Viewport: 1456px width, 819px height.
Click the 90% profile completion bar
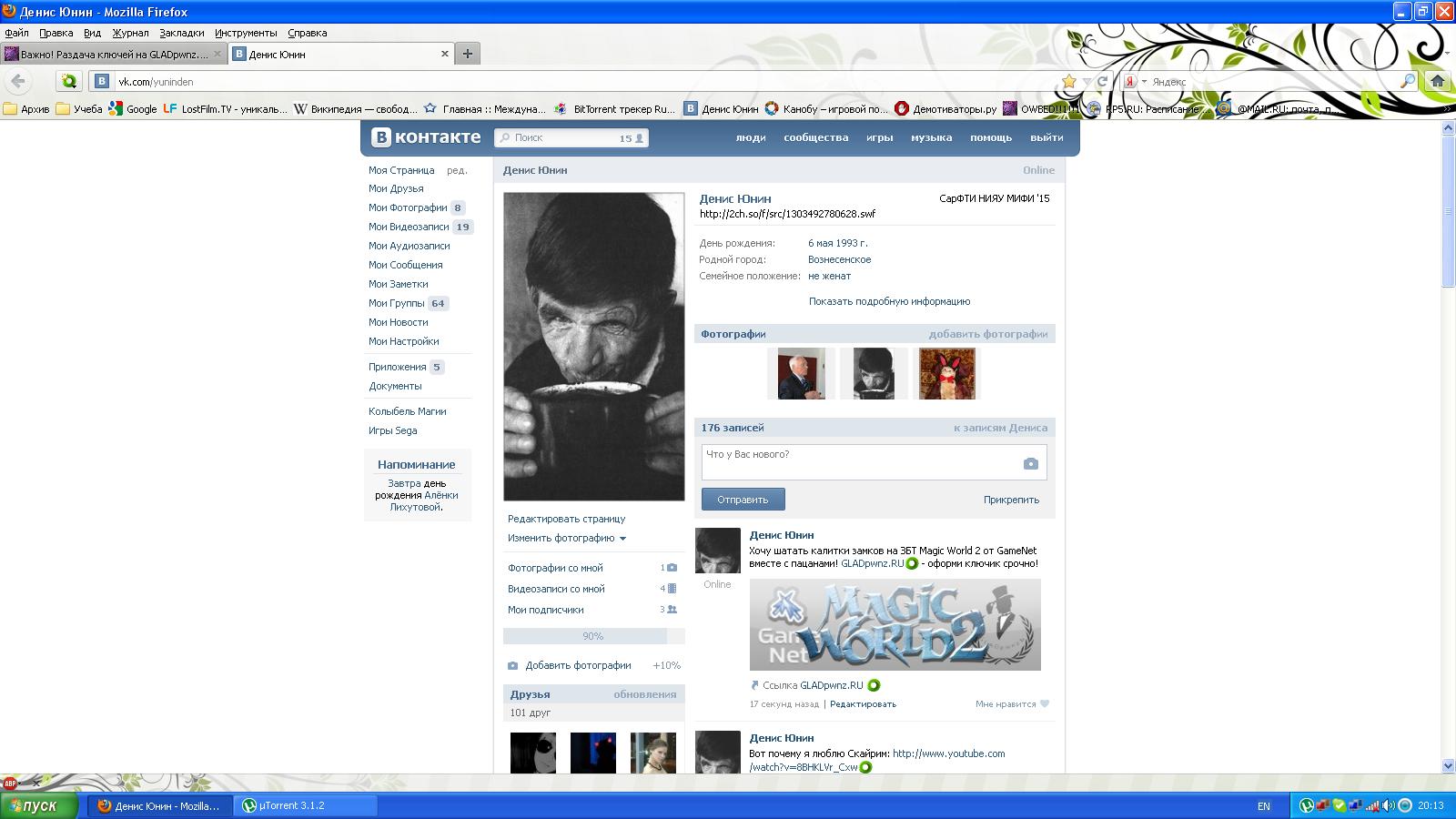click(x=593, y=636)
